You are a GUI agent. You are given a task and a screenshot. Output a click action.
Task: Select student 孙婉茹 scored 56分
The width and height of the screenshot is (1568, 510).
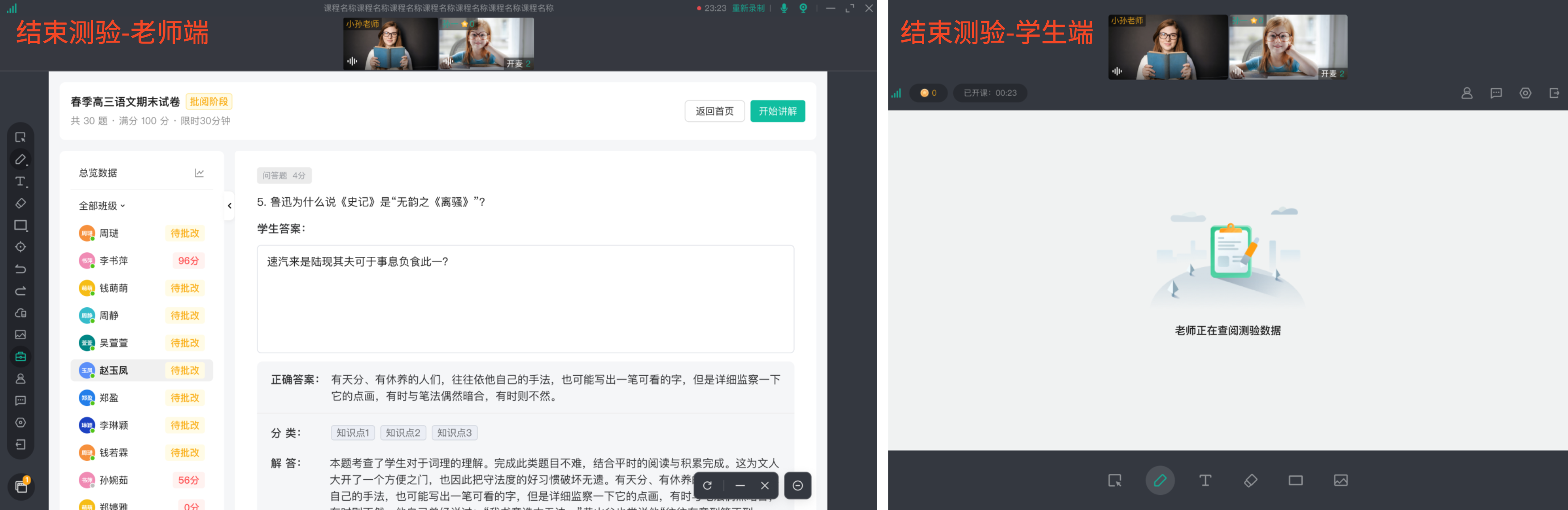pos(142,480)
